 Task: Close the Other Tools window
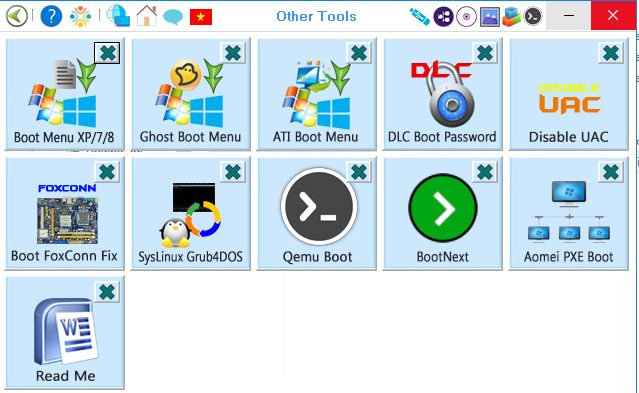coord(613,15)
